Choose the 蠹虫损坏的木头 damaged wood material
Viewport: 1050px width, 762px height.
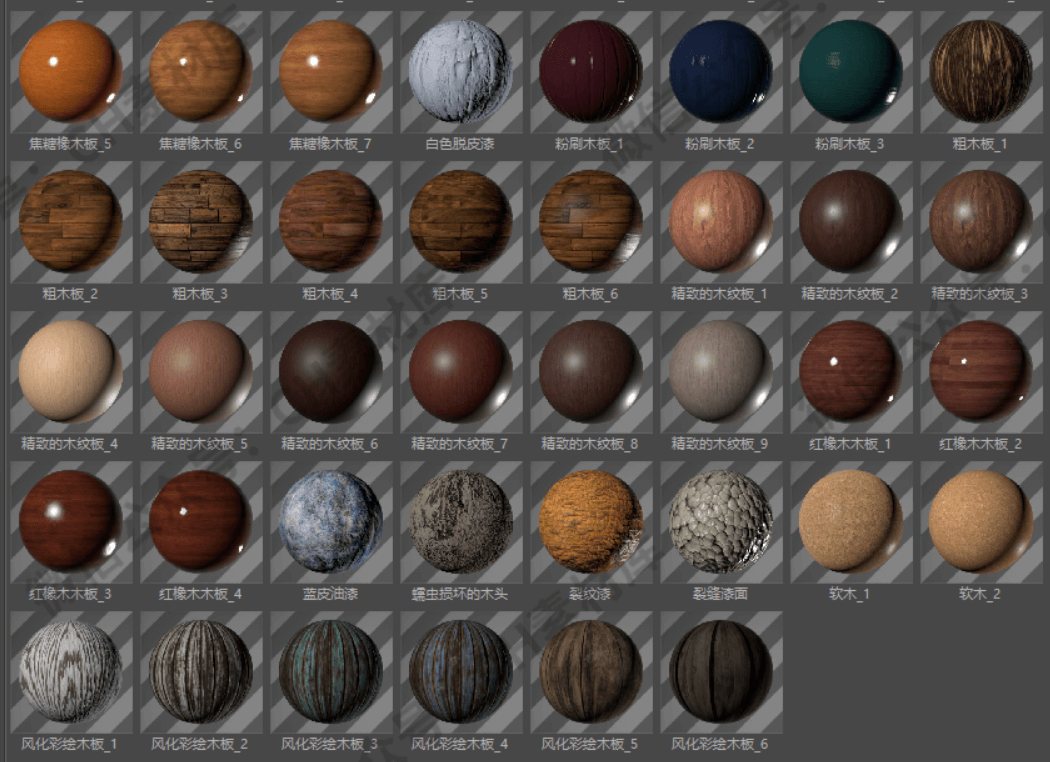pos(460,521)
